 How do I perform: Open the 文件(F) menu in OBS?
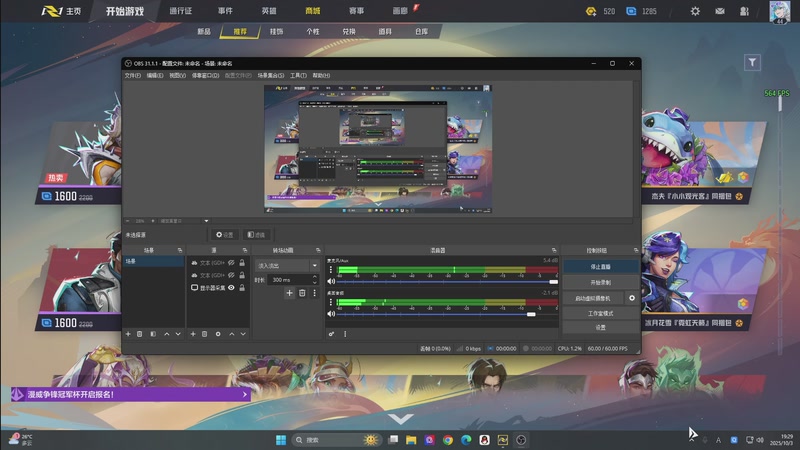point(132,75)
